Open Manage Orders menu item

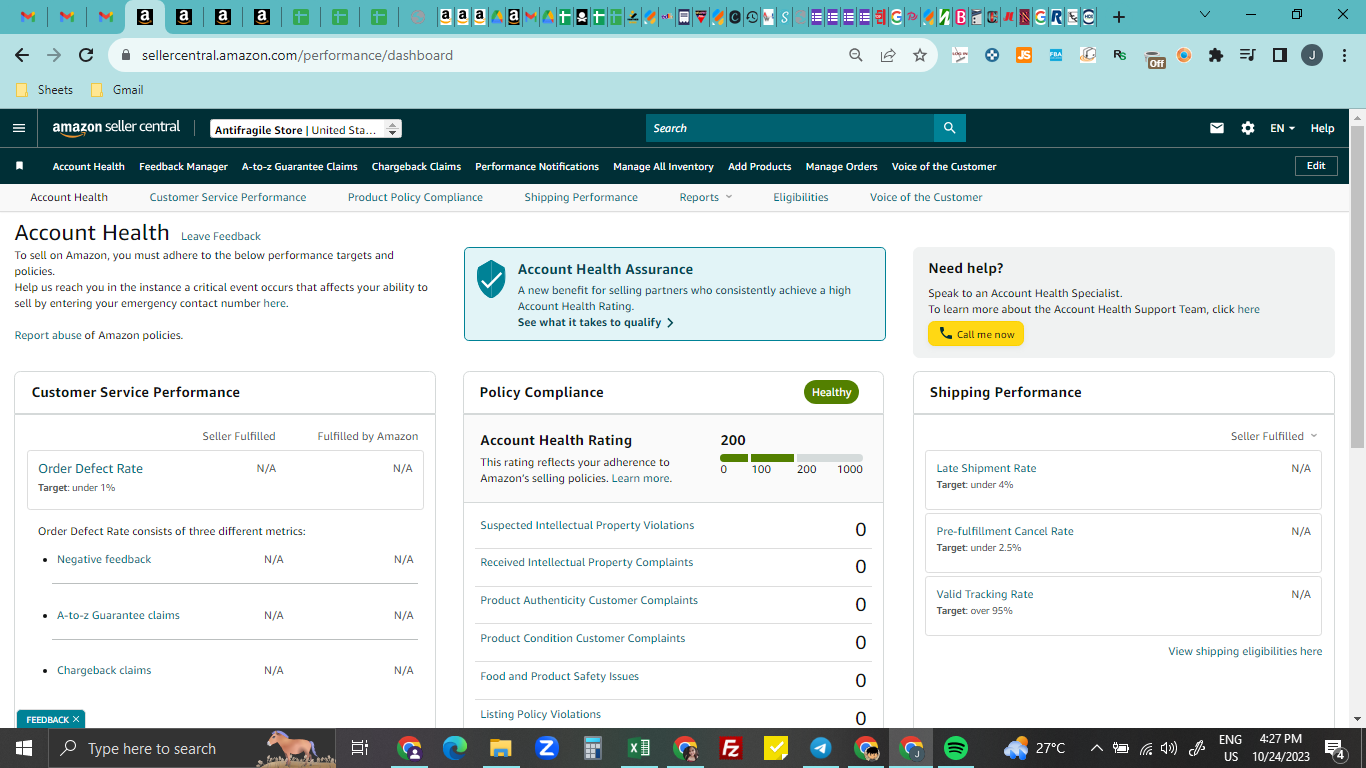coord(842,166)
